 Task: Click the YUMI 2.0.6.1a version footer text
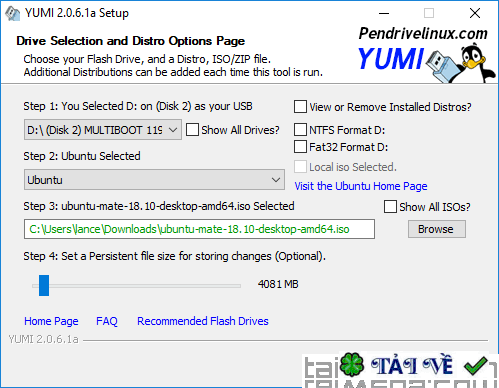(x=44, y=339)
